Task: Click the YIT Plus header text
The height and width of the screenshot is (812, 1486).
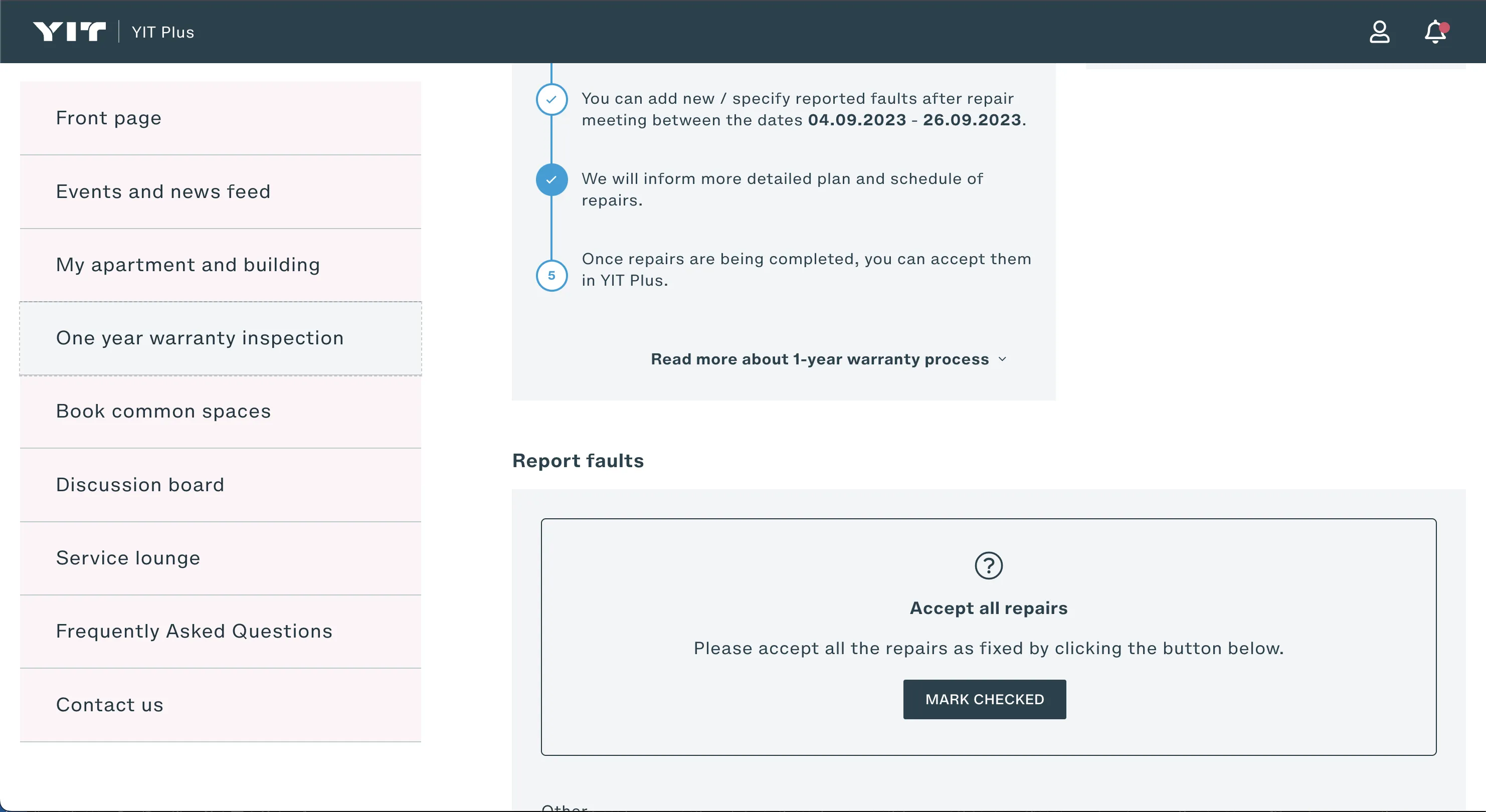Action: (162, 32)
